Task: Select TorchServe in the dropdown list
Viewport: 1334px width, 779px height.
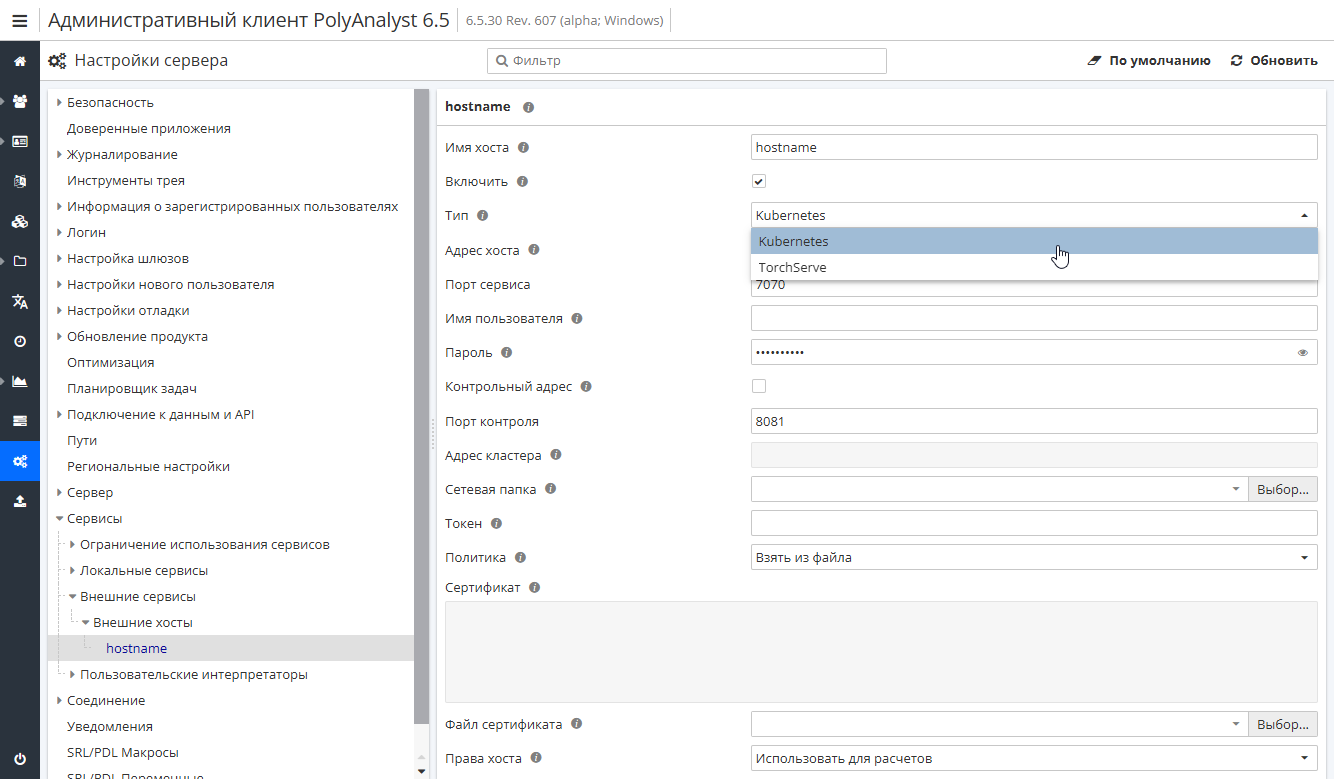Action: pos(1034,267)
